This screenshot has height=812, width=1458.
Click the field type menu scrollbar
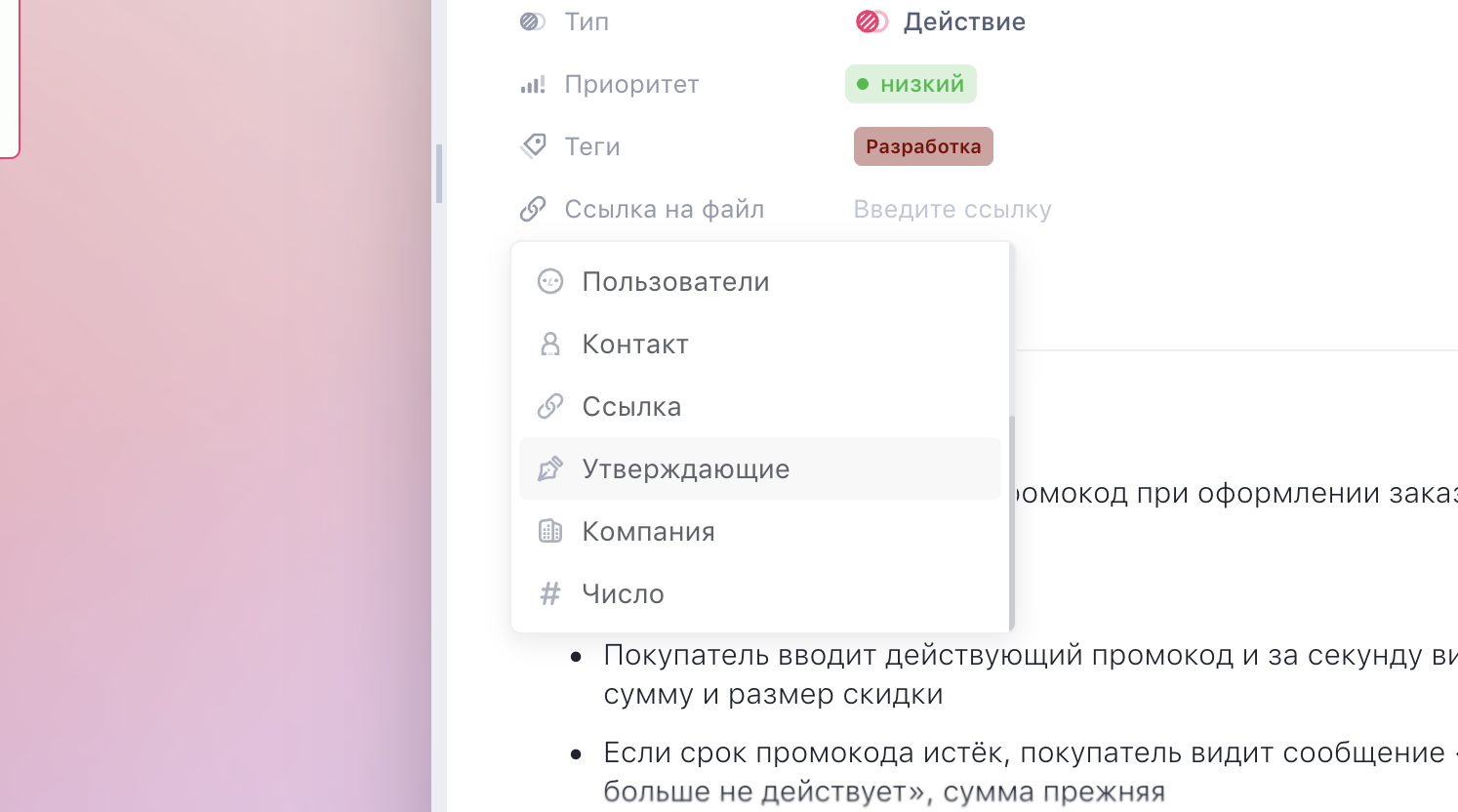pyautogui.click(x=1011, y=523)
